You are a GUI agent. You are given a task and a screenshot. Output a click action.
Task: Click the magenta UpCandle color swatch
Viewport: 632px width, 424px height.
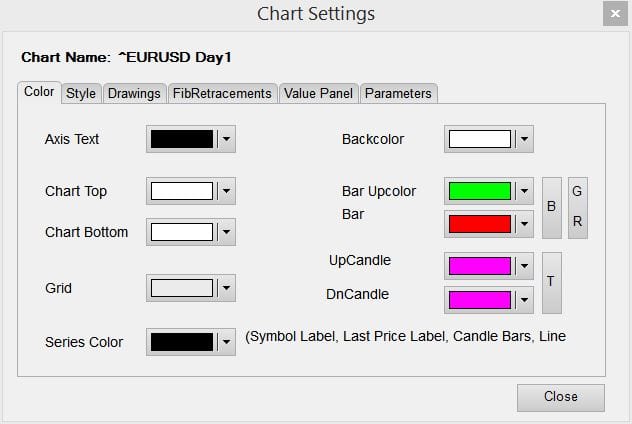[480, 266]
